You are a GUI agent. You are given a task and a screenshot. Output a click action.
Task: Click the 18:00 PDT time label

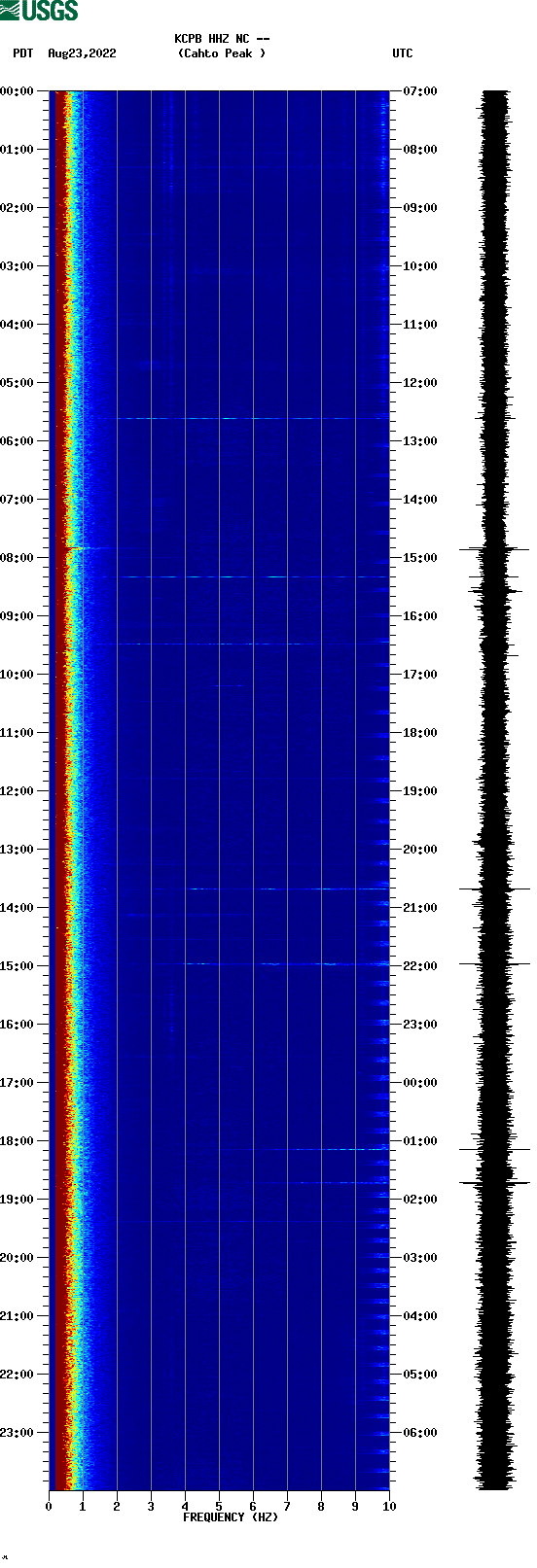pos(18,1141)
